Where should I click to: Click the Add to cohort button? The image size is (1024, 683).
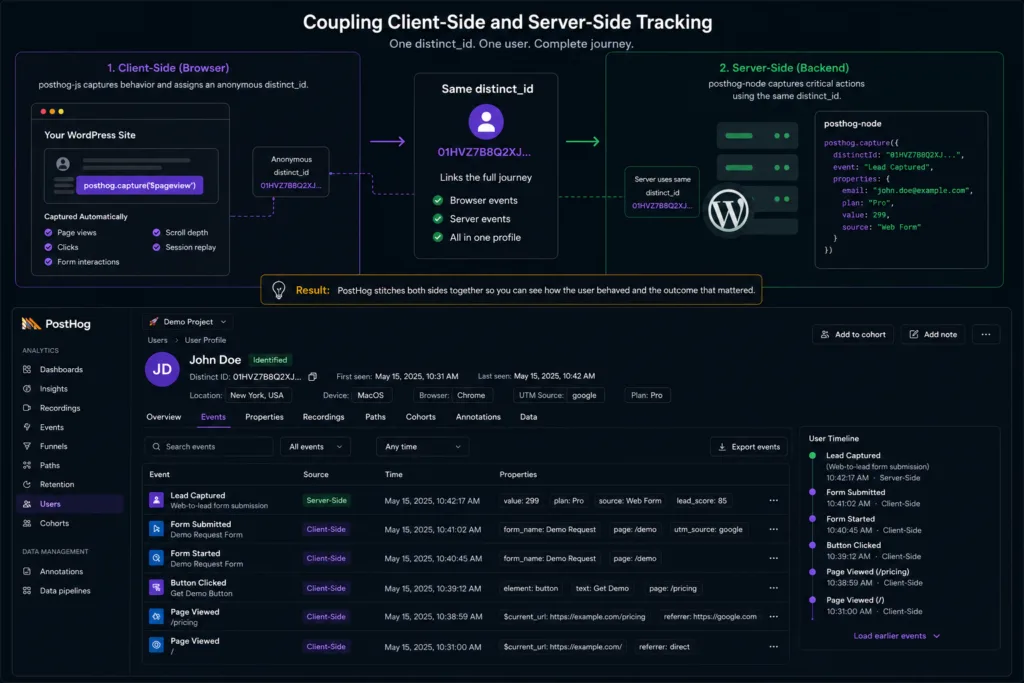click(853, 334)
